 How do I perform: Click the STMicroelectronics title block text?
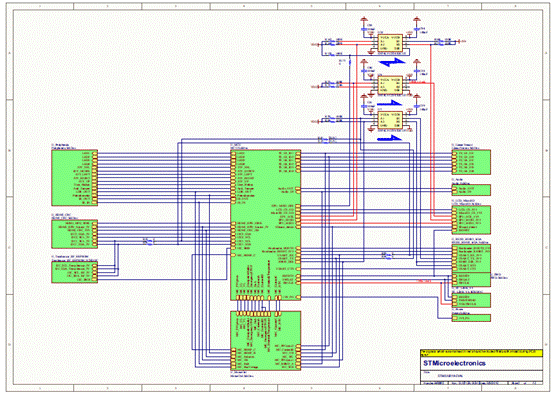click(454, 363)
